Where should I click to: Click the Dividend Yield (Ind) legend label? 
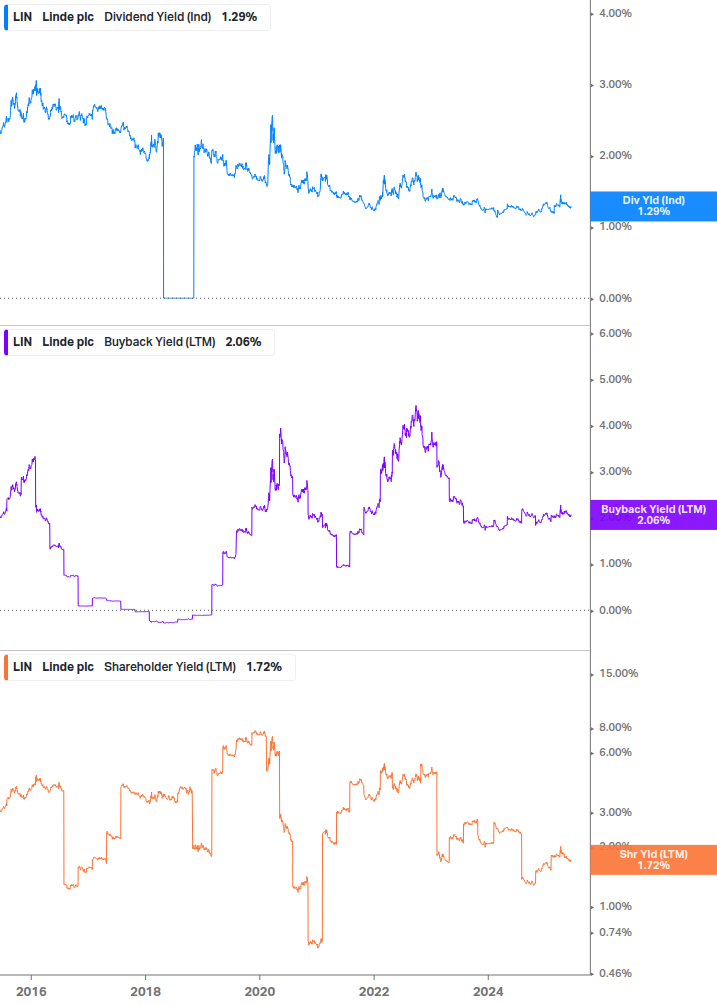pos(158,17)
